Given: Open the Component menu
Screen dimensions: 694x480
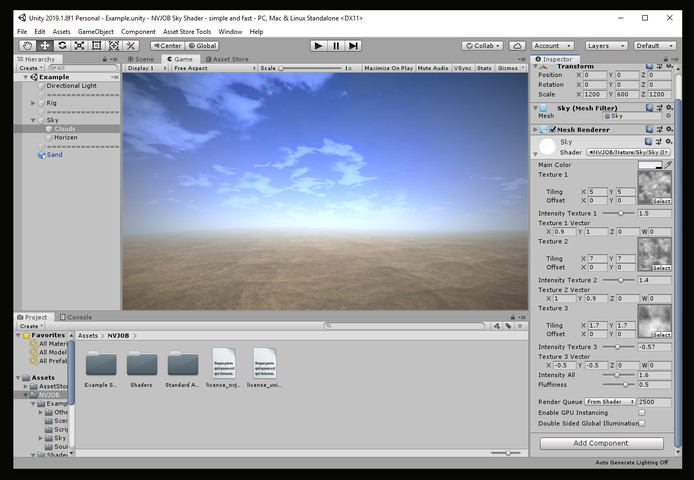Looking at the screenshot, I should pos(138,31).
